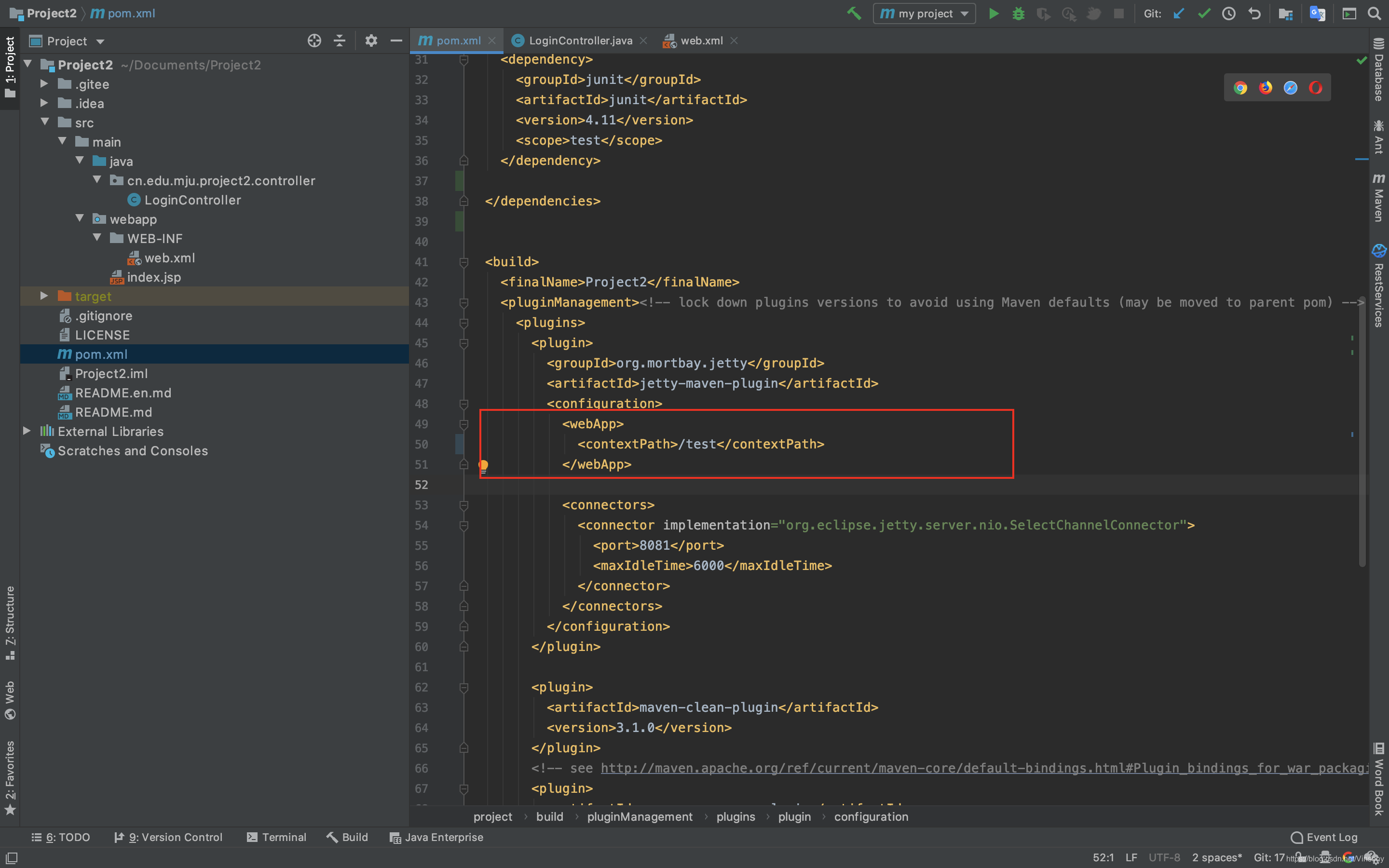Viewport: 1389px width, 868px height.
Task: Select index.jsp in project tree
Action: (x=154, y=277)
